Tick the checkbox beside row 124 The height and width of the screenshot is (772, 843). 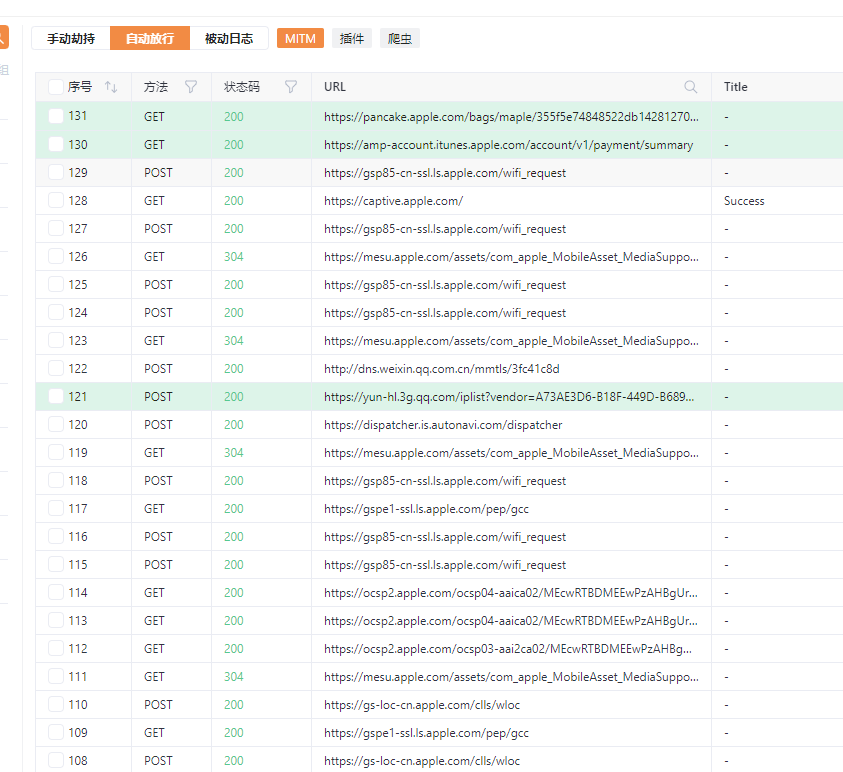56,312
